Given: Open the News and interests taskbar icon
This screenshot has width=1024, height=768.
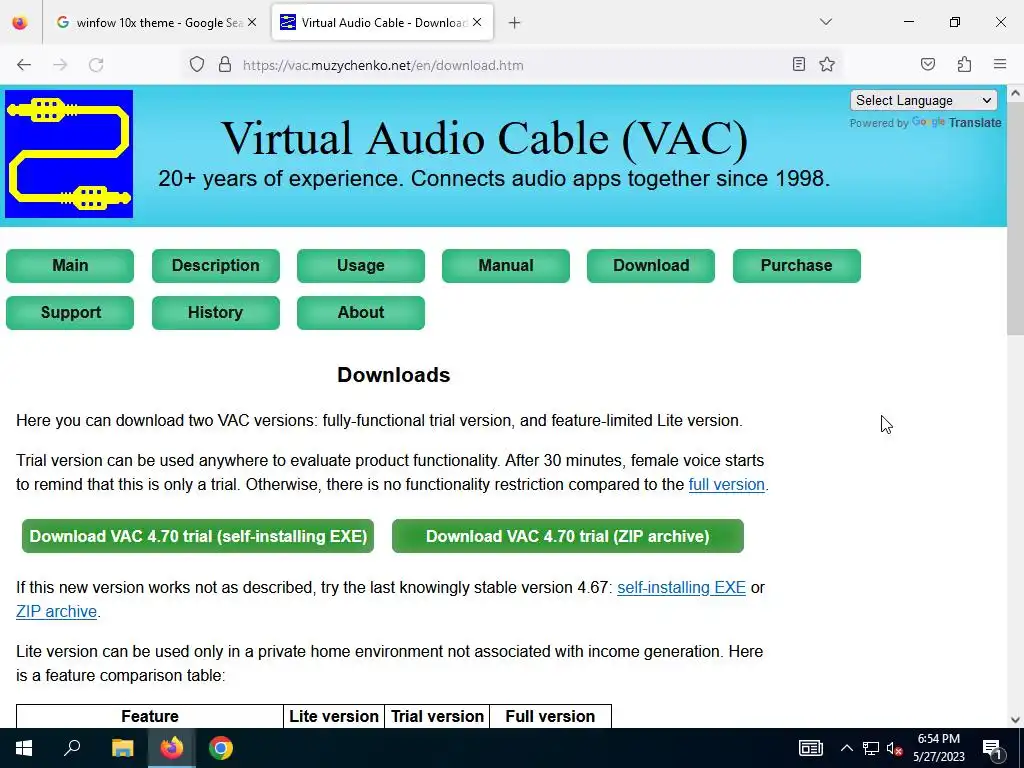Looking at the screenshot, I should coord(810,748).
